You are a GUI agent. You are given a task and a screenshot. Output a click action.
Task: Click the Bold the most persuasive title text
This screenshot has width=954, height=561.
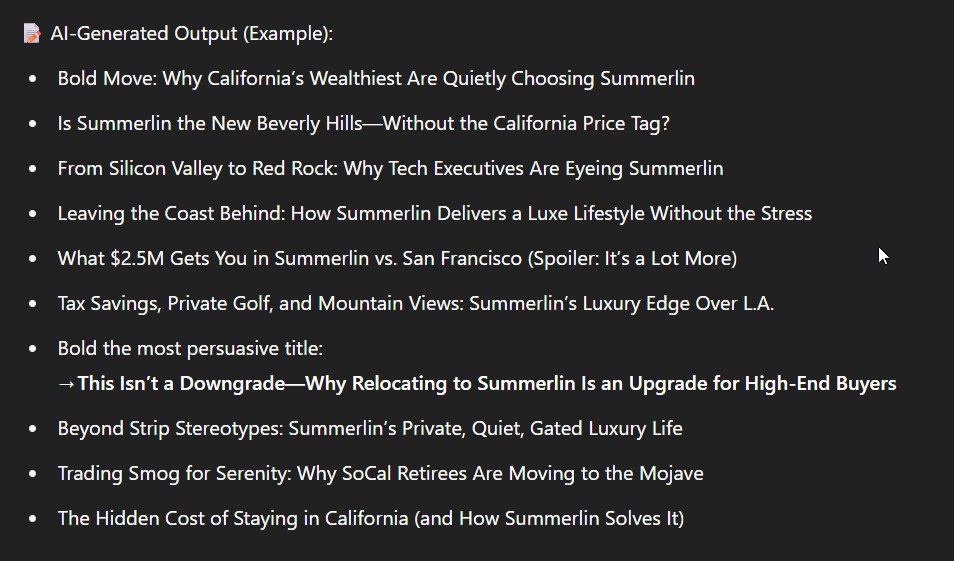pos(190,349)
